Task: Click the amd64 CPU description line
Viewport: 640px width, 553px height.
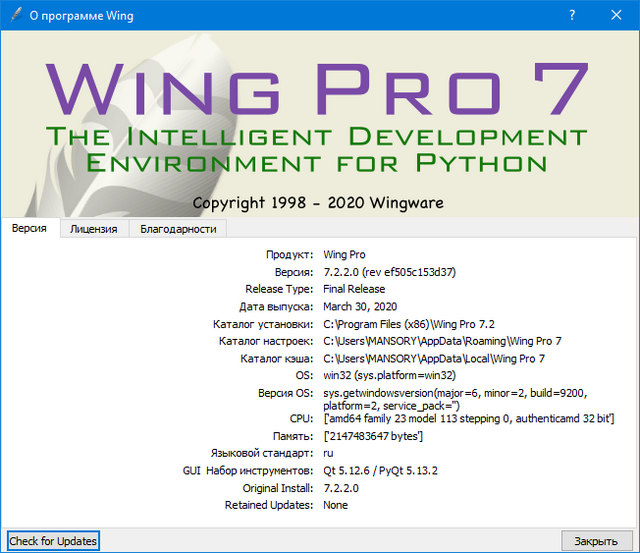Action: [x=468, y=417]
